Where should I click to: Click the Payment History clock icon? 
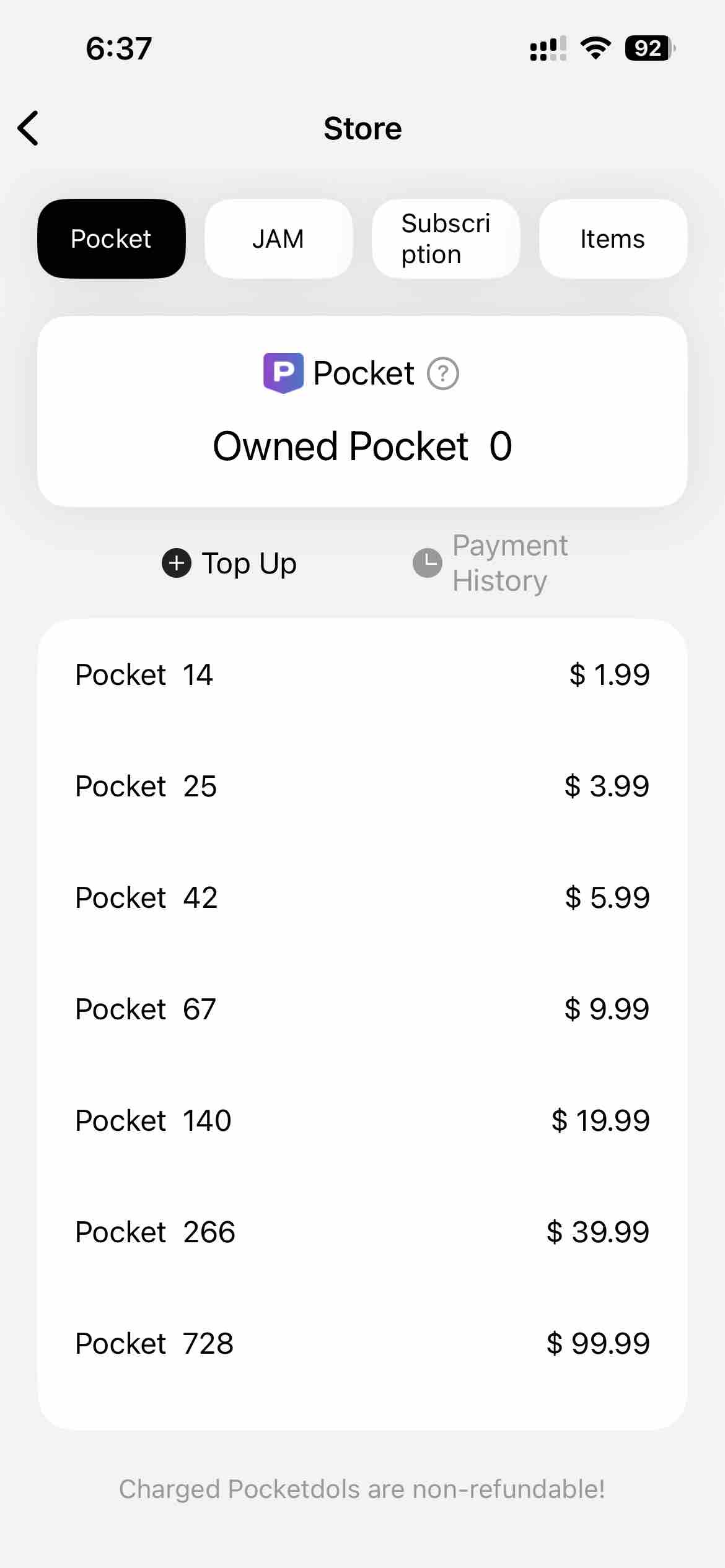[428, 563]
